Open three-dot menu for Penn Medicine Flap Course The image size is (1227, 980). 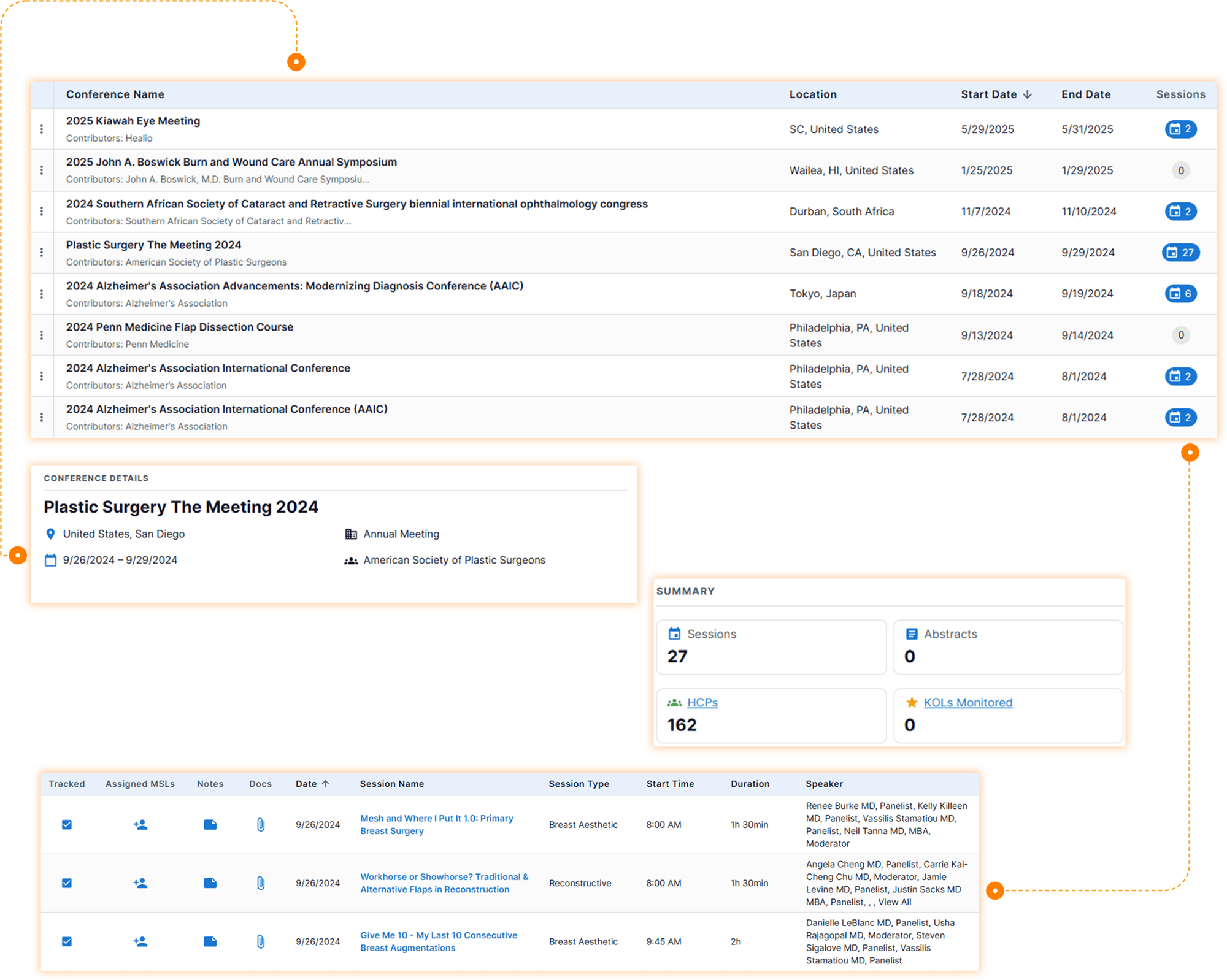click(42, 335)
